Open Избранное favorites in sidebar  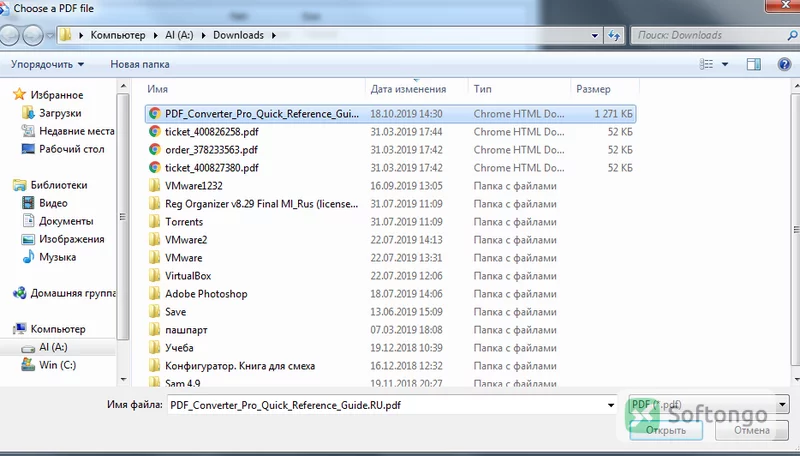coord(57,95)
